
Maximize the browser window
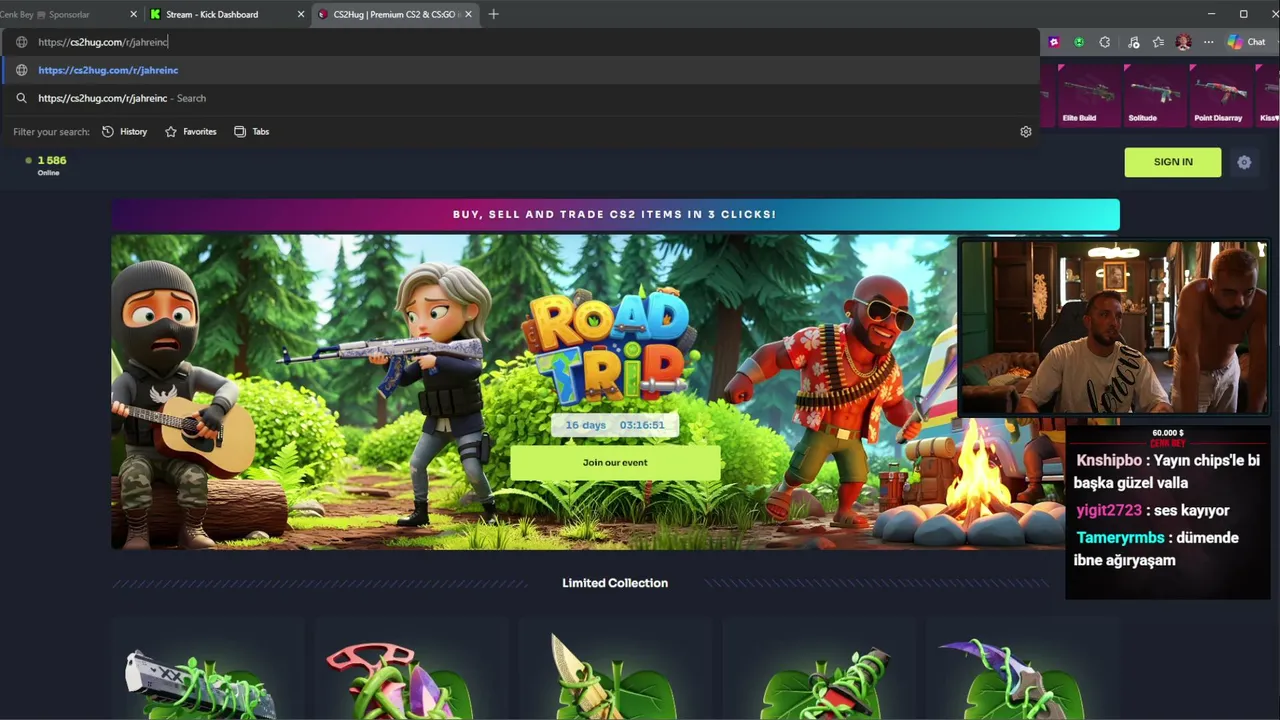point(1243,14)
